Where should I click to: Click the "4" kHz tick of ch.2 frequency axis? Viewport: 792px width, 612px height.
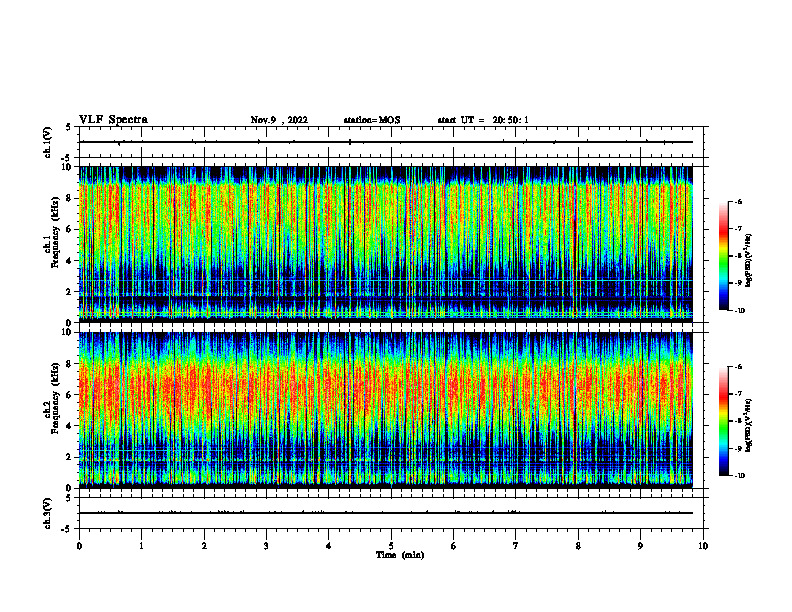[70, 426]
